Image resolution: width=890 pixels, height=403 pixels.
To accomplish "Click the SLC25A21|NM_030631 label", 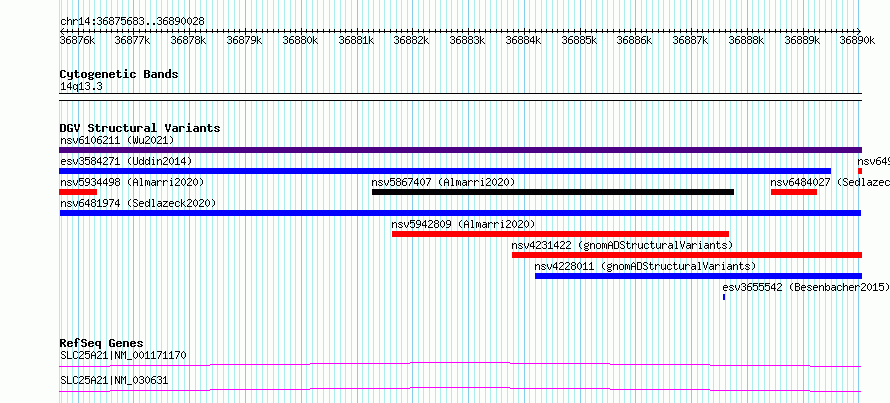I will (x=114, y=380).
